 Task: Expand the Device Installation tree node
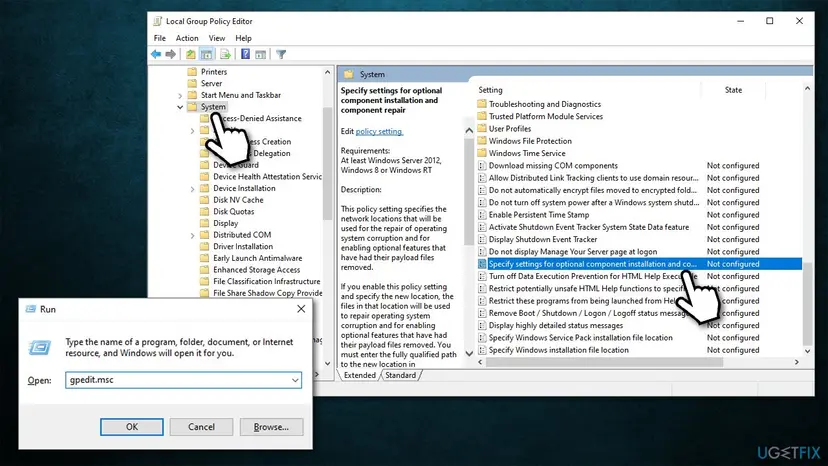pyautogui.click(x=192, y=188)
